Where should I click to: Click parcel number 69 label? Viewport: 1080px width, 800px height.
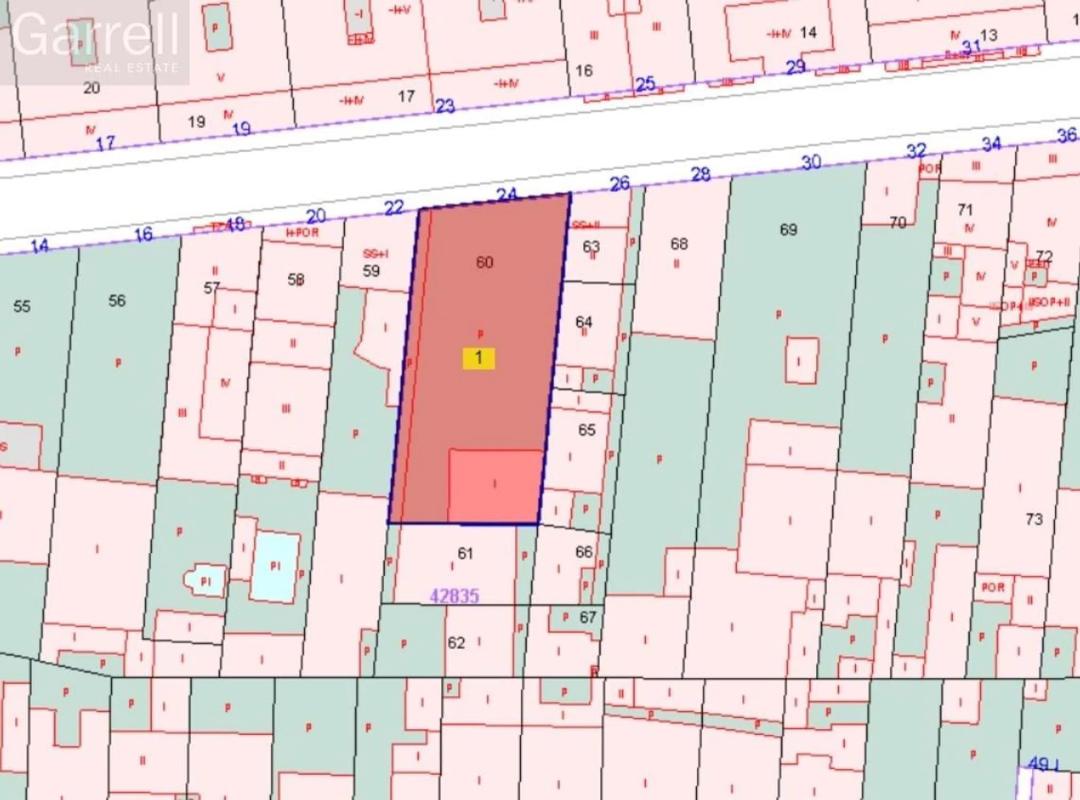tap(788, 230)
